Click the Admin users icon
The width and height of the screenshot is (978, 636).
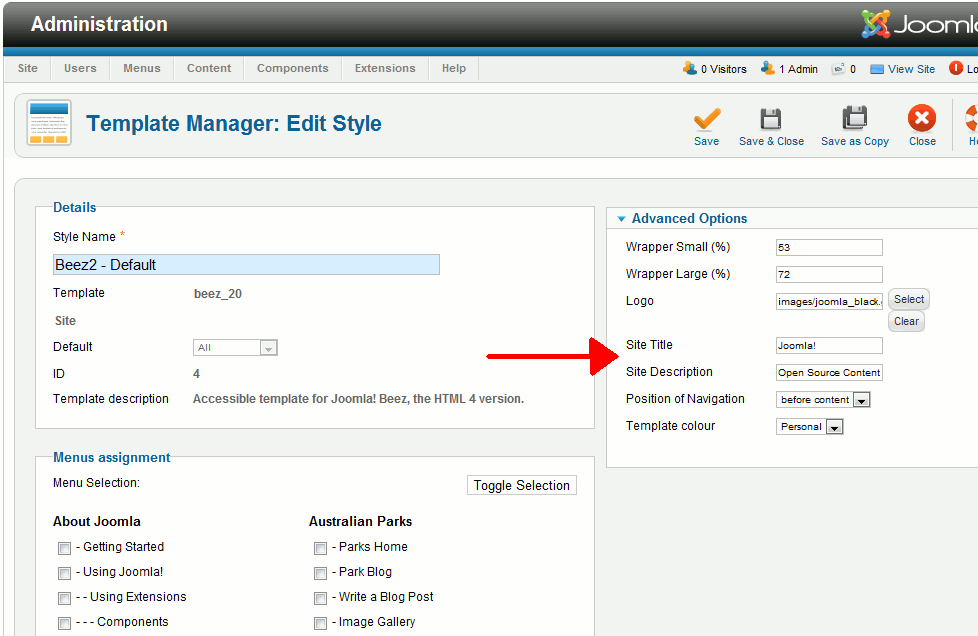(767, 69)
